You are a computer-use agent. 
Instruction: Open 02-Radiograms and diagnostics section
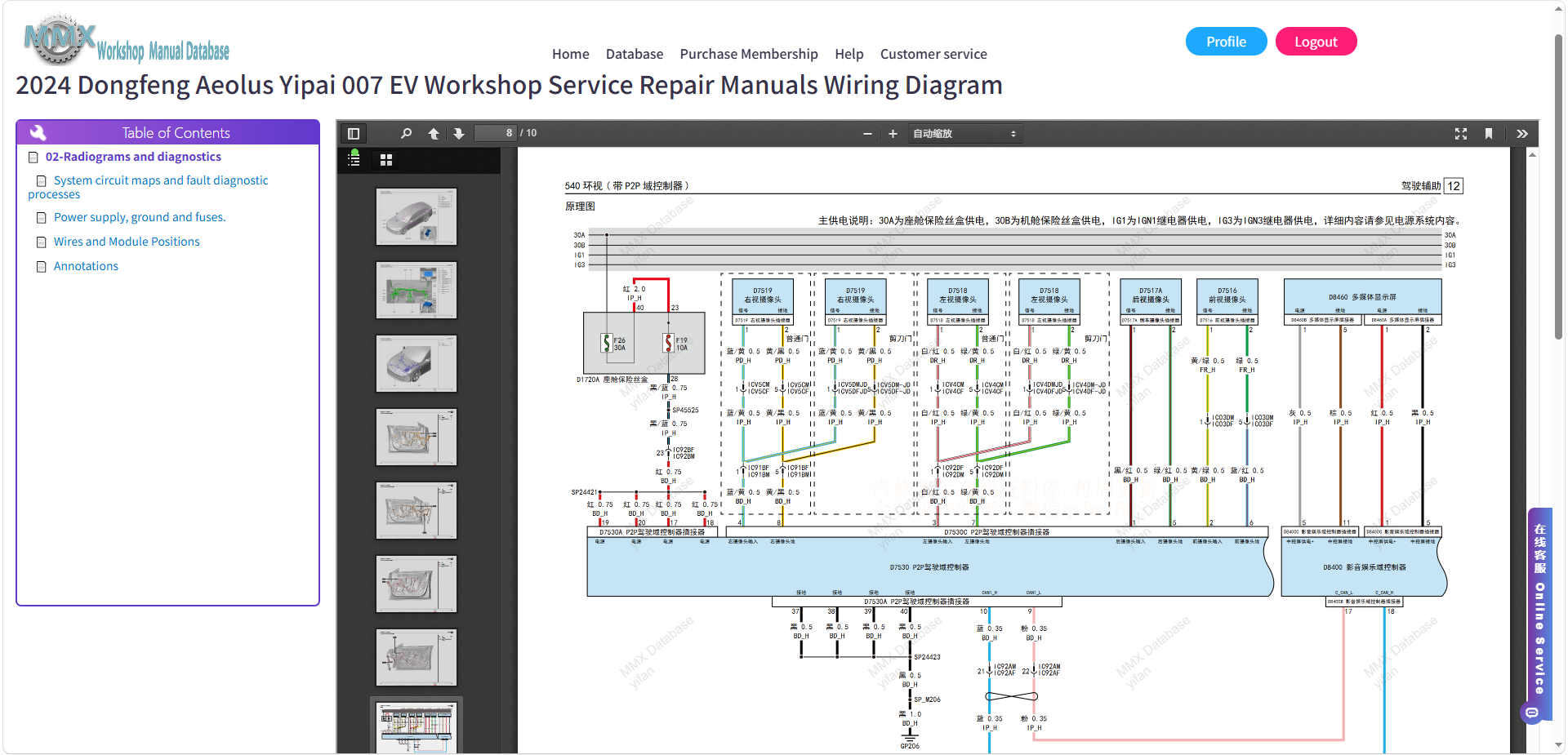coord(133,157)
